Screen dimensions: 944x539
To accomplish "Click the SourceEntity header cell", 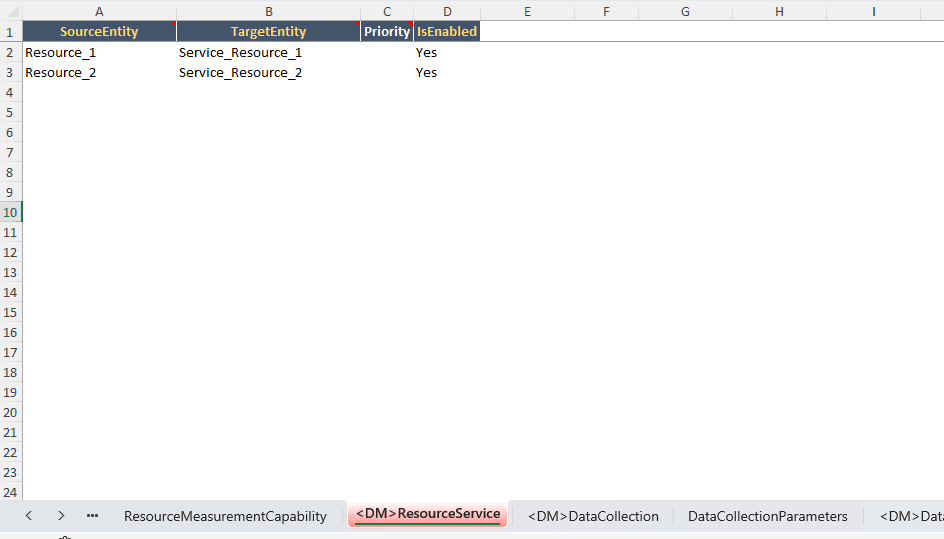I will click(x=99, y=31).
